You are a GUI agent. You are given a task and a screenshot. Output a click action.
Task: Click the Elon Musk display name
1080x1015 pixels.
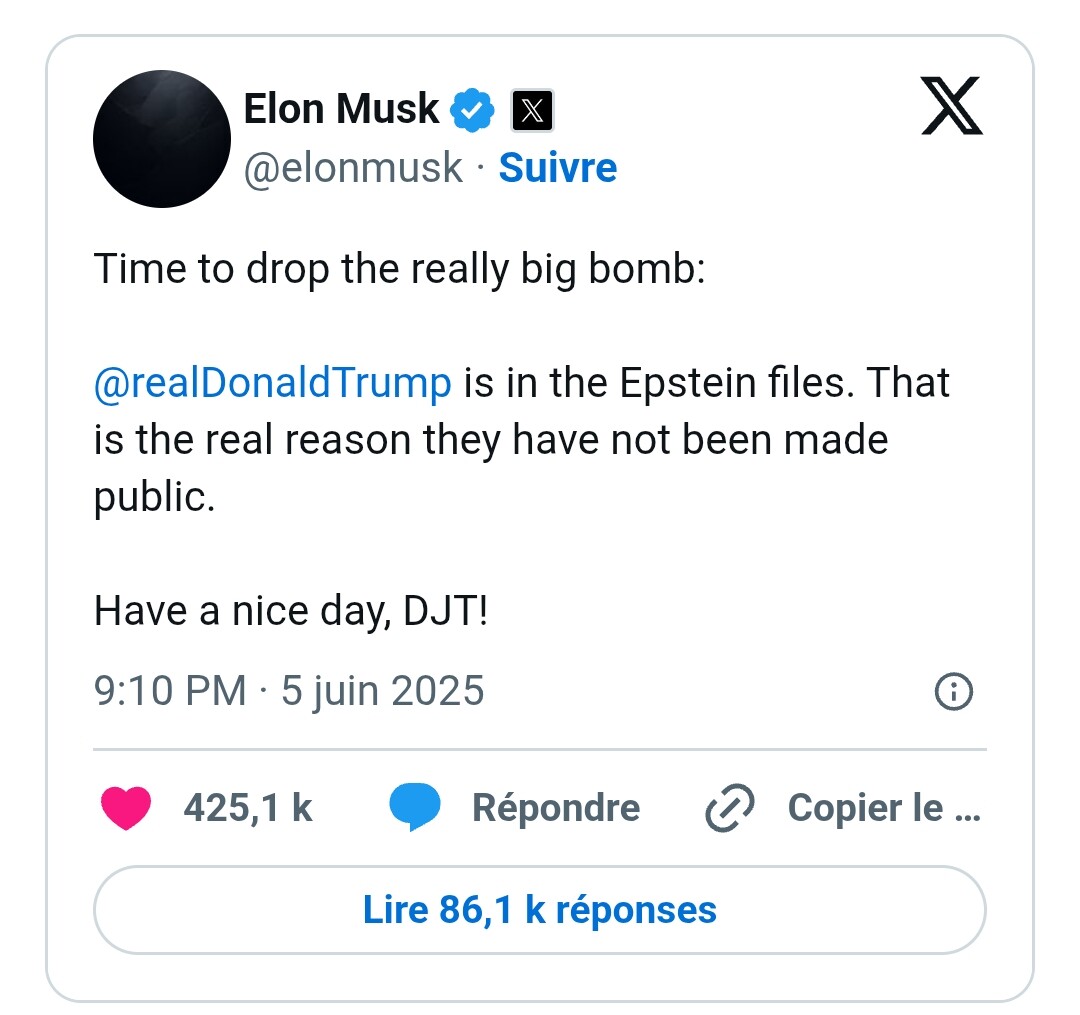point(341,109)
